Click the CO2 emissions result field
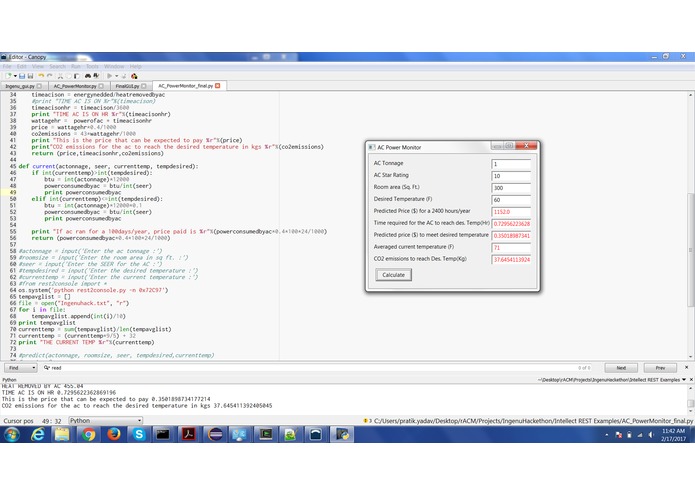Viewport: 695px width, 494px height. pyautogui.click(x=511, y=260)
